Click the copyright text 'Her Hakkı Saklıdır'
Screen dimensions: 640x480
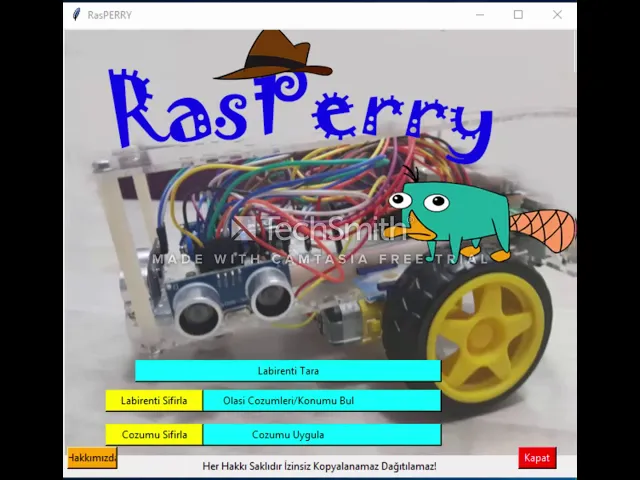[x=242, y=466]
